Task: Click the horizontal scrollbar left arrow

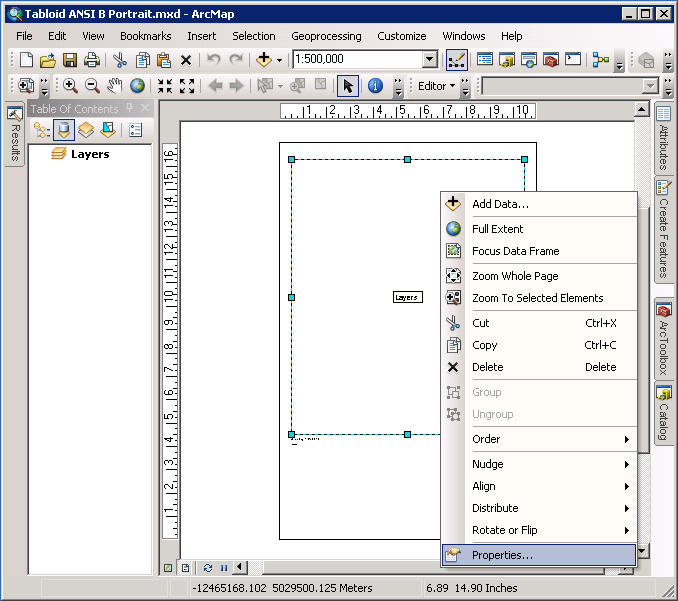Action: (x=240, y=567)
